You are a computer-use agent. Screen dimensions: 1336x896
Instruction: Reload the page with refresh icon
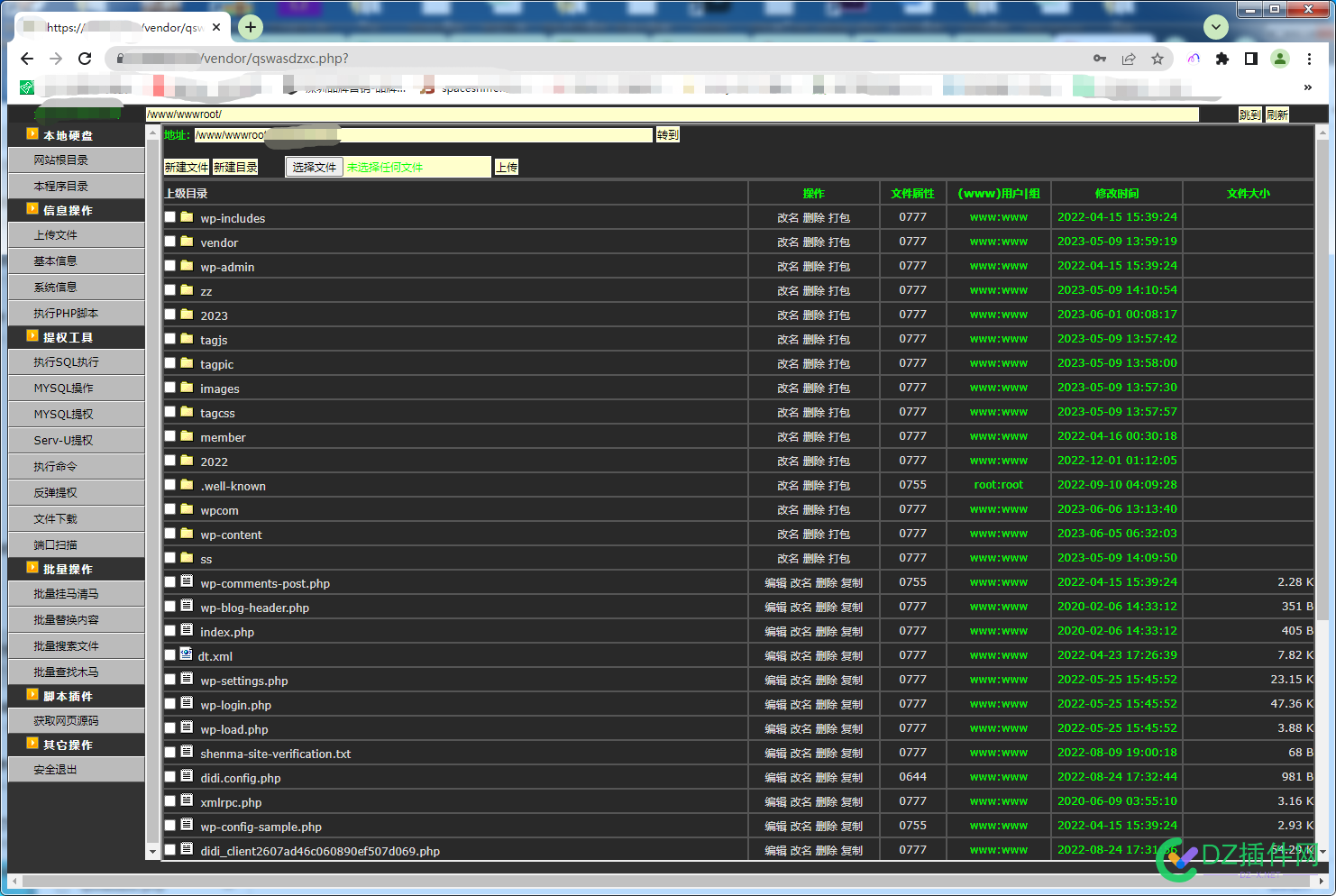85,59
